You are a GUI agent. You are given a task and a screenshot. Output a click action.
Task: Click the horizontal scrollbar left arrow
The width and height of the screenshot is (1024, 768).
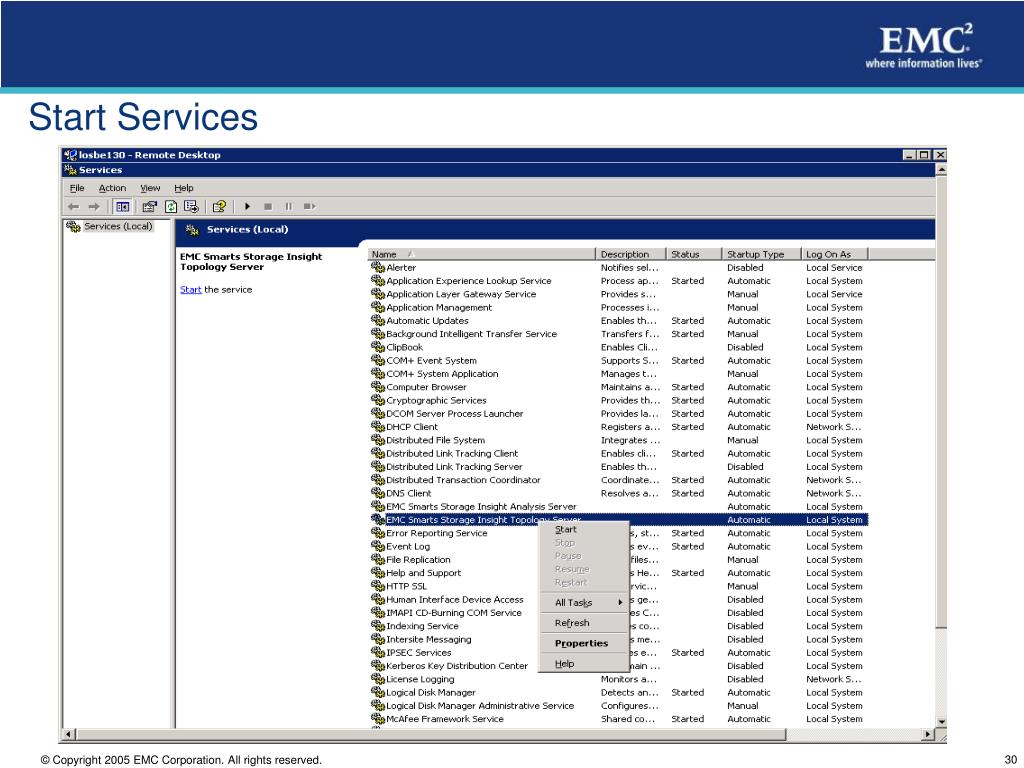(x=69, y=734)
